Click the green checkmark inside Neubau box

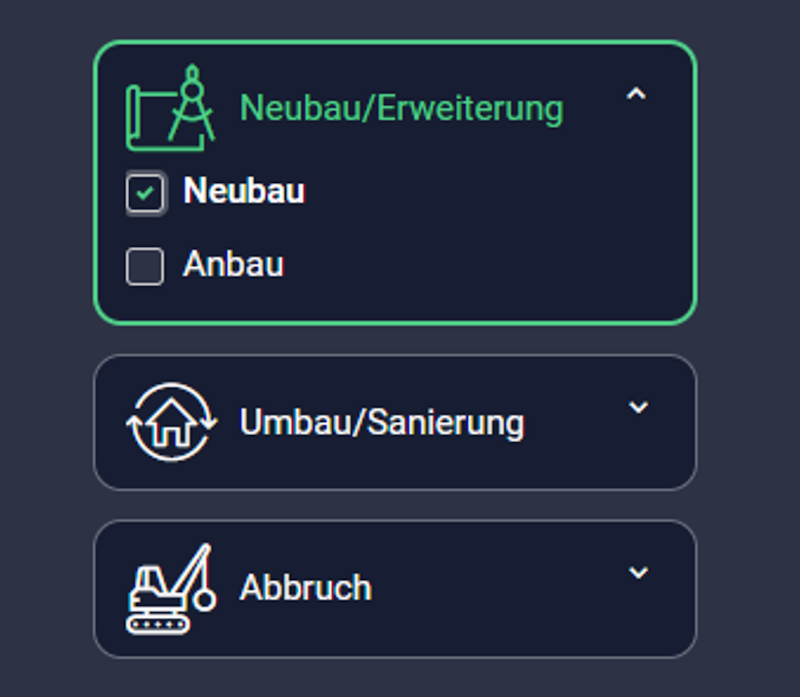(145, 193)
